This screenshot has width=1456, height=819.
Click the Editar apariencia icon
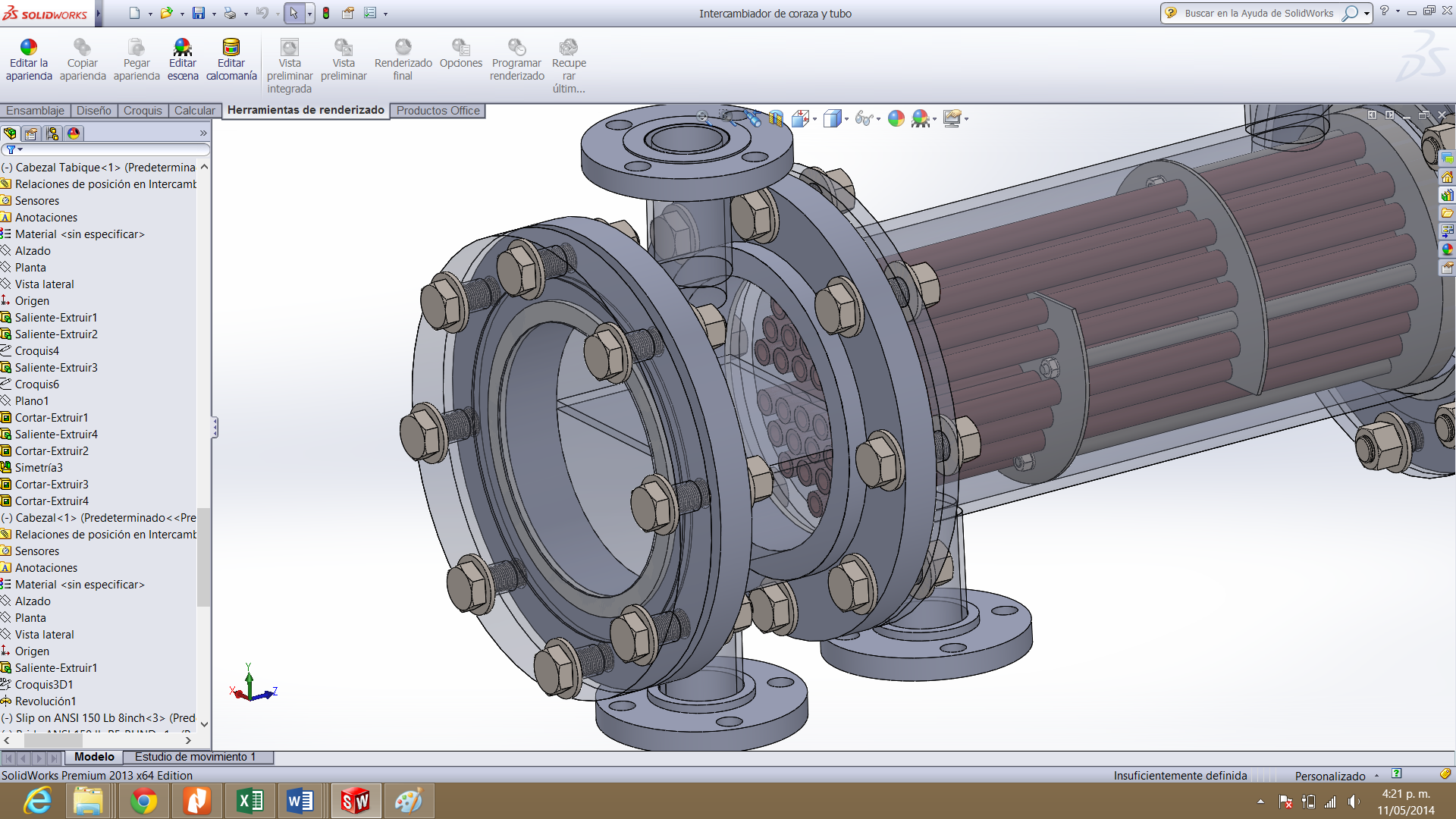click(29, 48)
